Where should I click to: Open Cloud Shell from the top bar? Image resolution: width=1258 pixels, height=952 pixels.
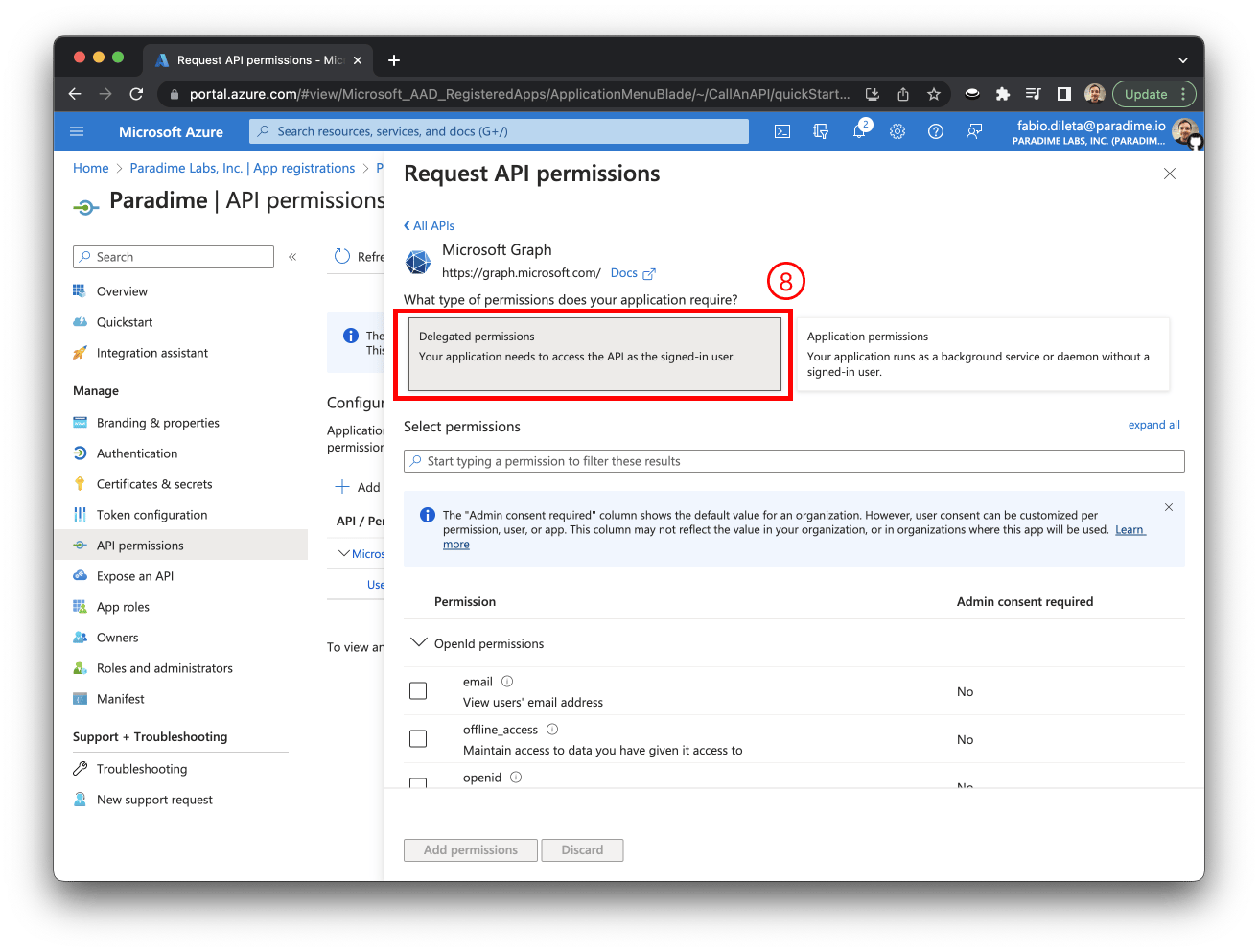click(x=782, y=131)
